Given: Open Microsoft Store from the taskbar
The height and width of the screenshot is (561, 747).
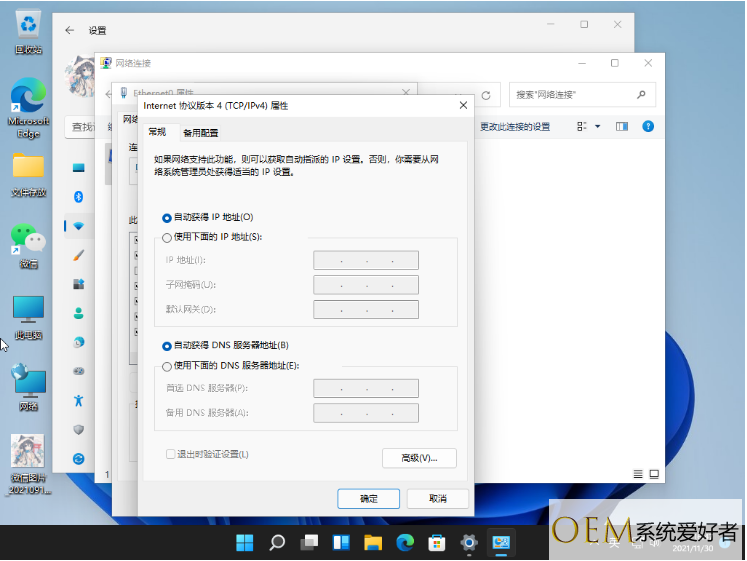Looking at the screenshot, I should [x=436, y=543].
